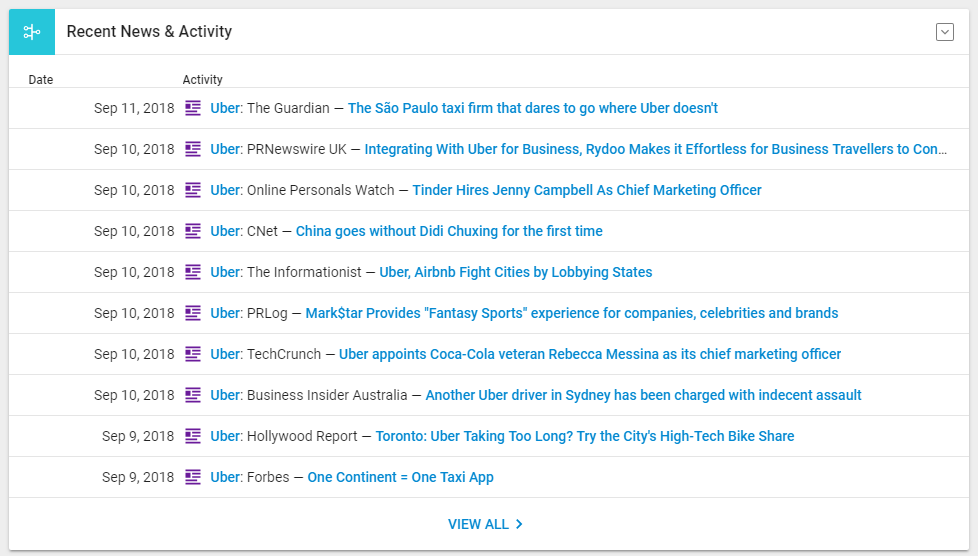Click news icon beside PRLog article

(193, 313)
